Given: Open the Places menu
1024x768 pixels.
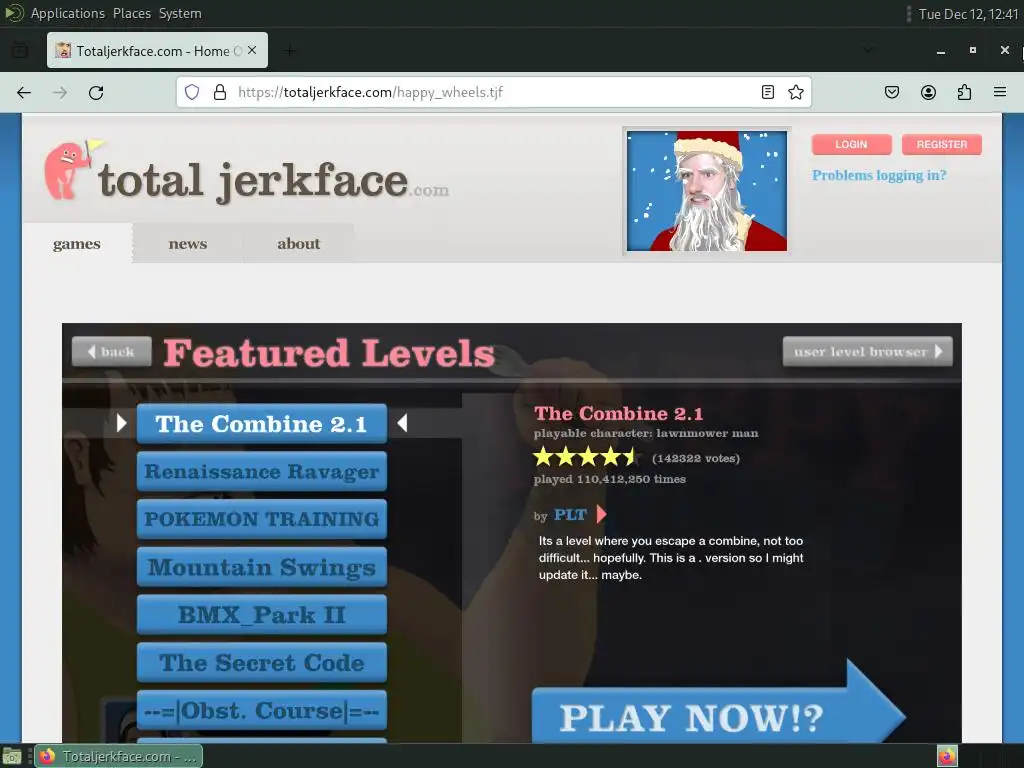Looking at the screenshot, I should pos(131,13).
